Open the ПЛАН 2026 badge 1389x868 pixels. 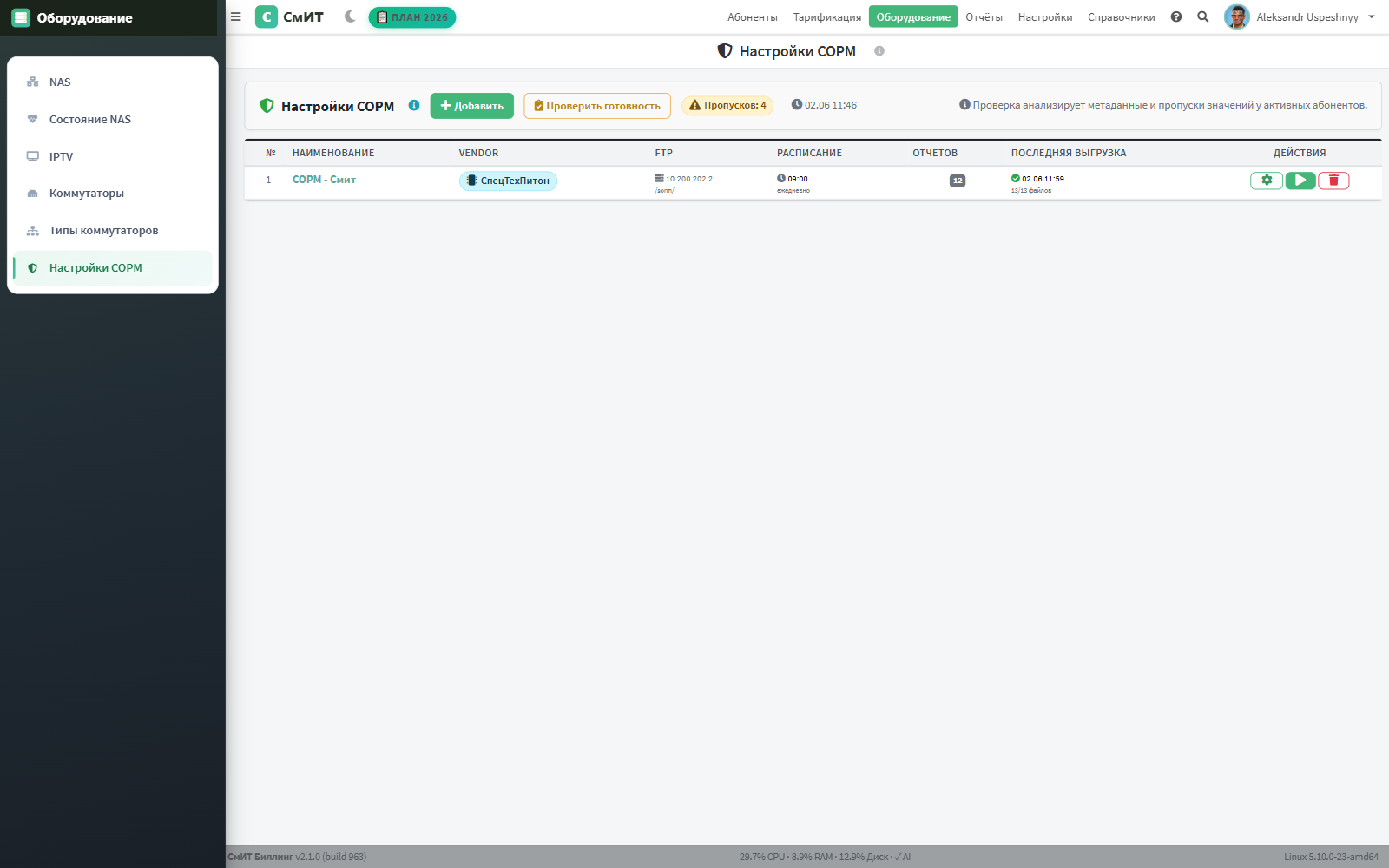coord(412,17)
